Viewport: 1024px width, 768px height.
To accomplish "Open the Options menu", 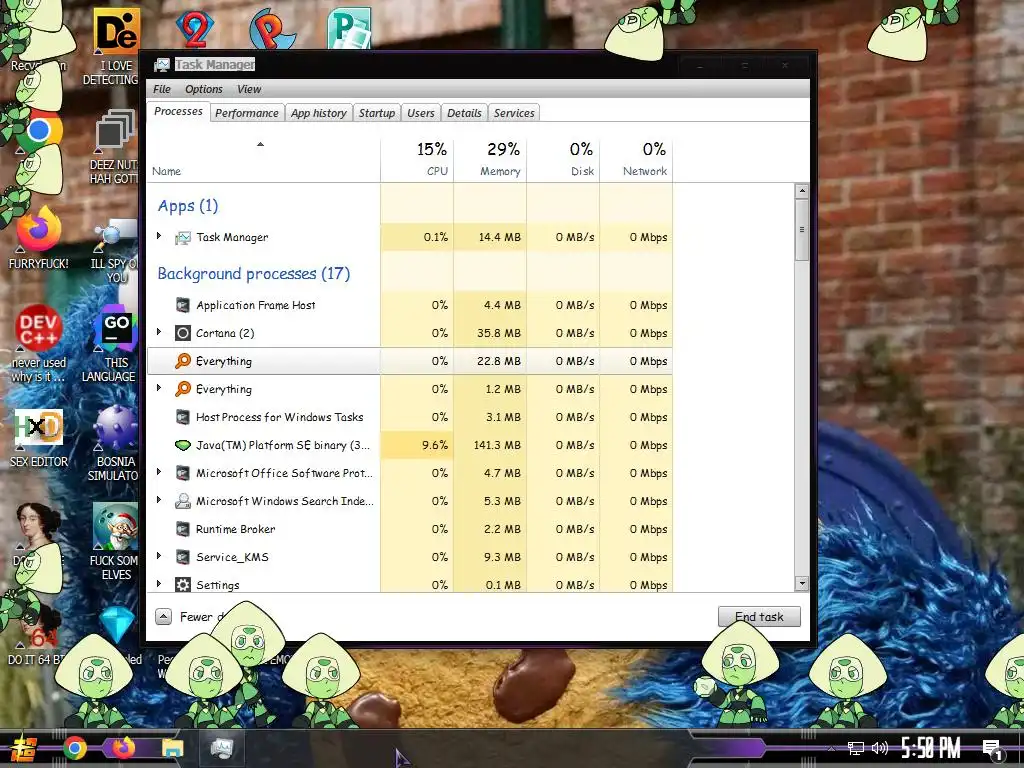I will coord(204,89).
